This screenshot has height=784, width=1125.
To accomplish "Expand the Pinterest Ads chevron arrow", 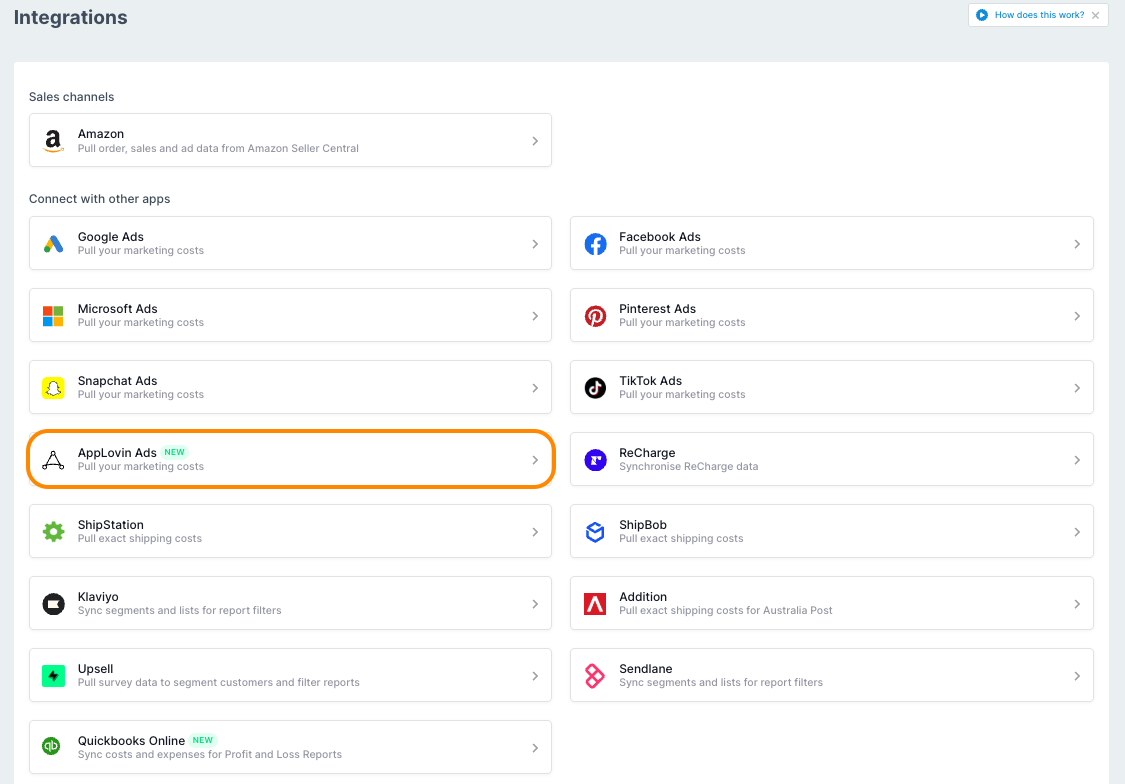I will tap(1077, 316).
